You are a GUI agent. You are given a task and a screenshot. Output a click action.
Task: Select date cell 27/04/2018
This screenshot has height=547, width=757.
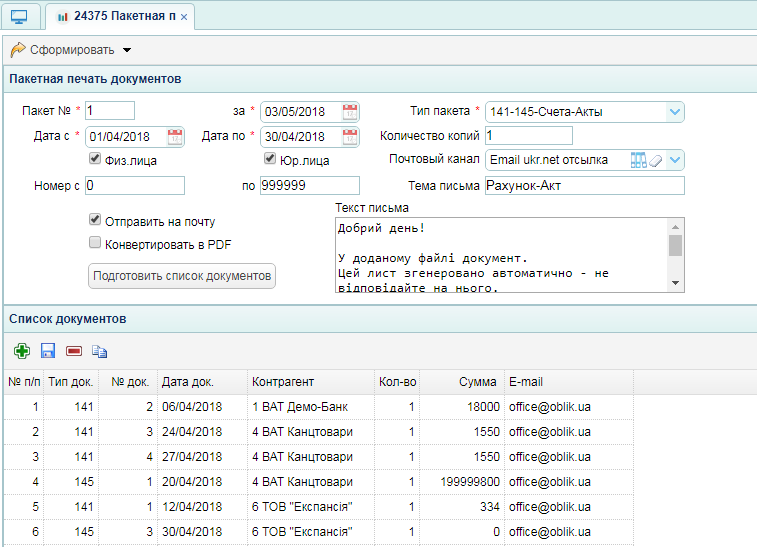tap(203, 457)
